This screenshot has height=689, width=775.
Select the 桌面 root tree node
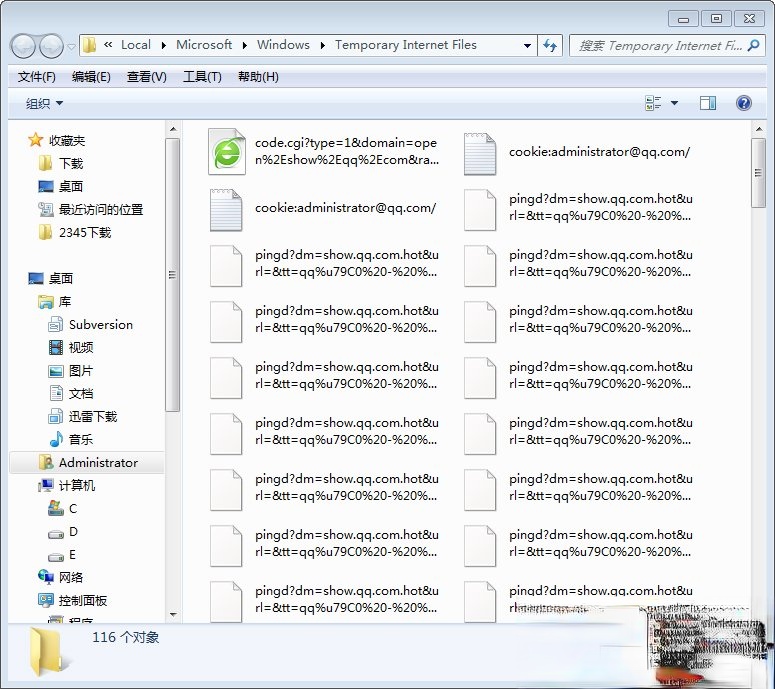51,278
